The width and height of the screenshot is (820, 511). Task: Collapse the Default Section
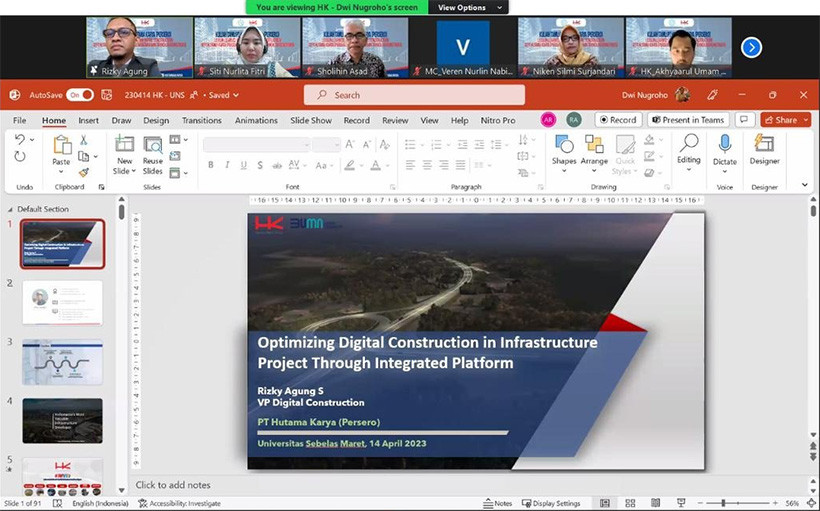10,209
